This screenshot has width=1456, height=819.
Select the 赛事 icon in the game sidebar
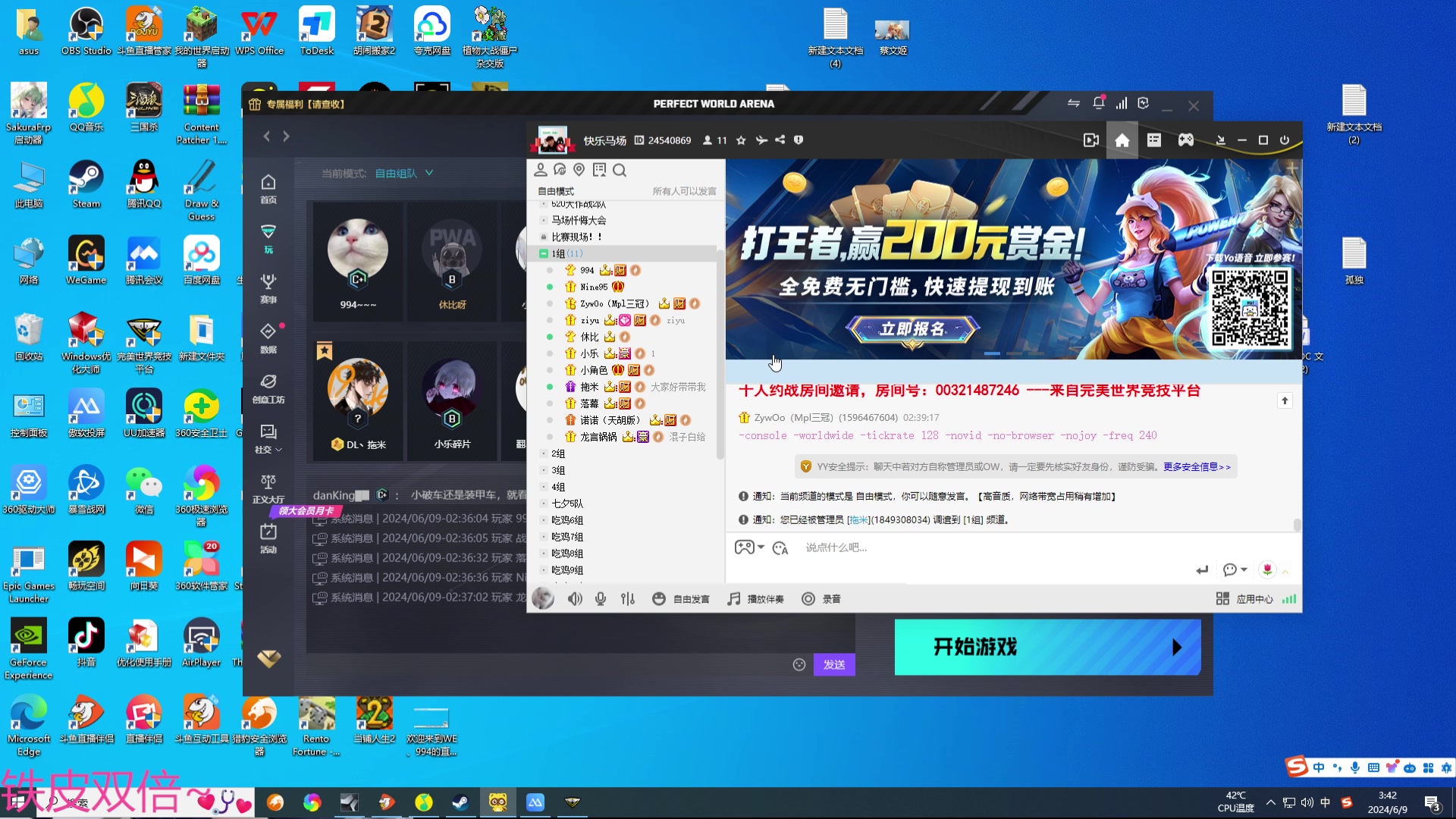(x=268, y=290)
